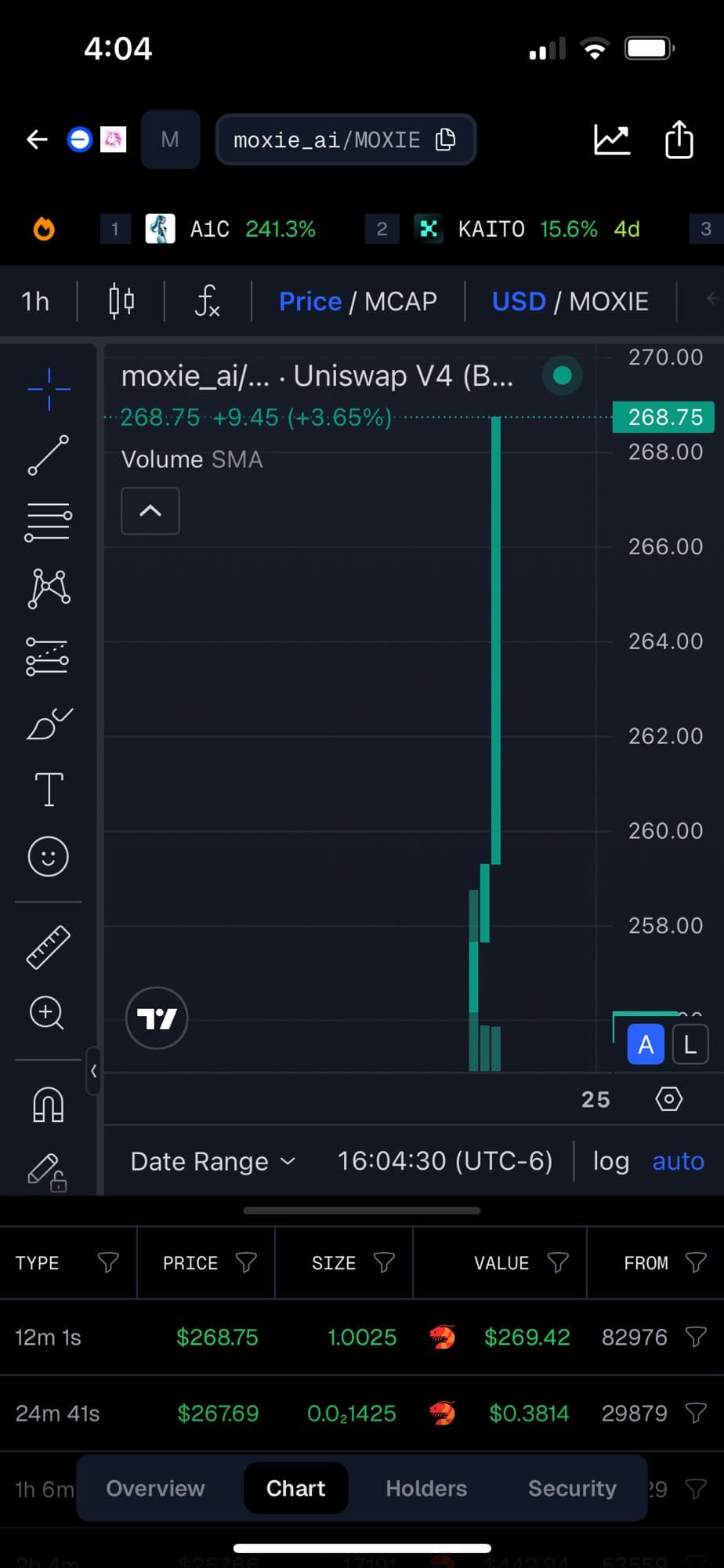The width and height of the screenshot is (724, 1568).
Task: Open the Security tab
Action: 572,1488
